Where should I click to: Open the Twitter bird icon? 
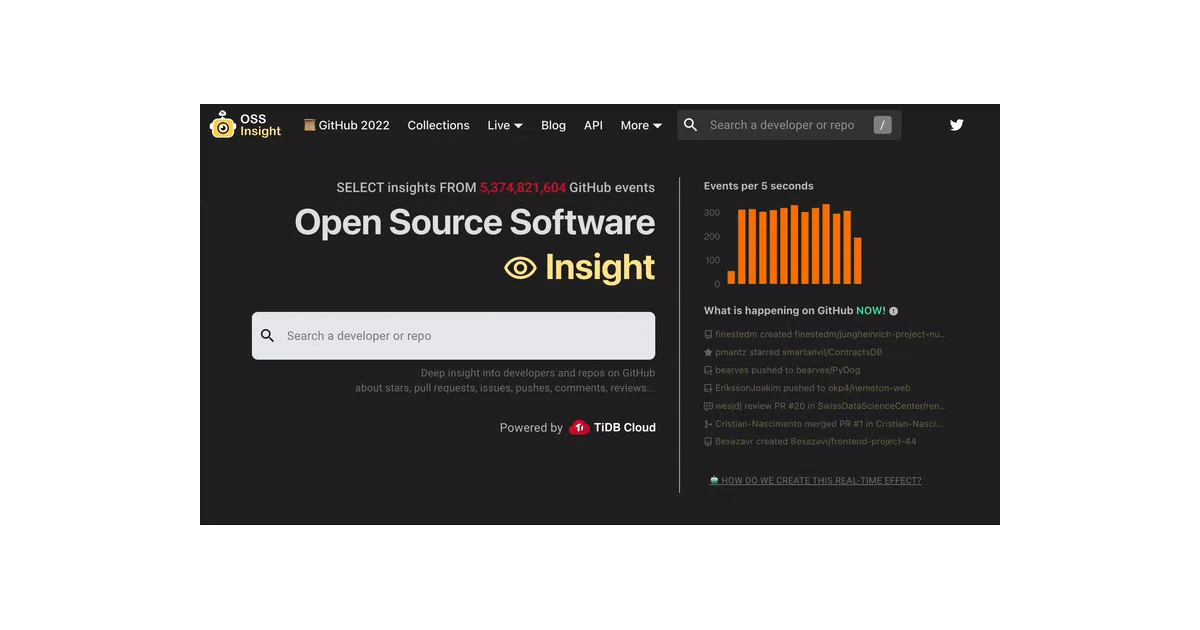(x=957, y=125)
